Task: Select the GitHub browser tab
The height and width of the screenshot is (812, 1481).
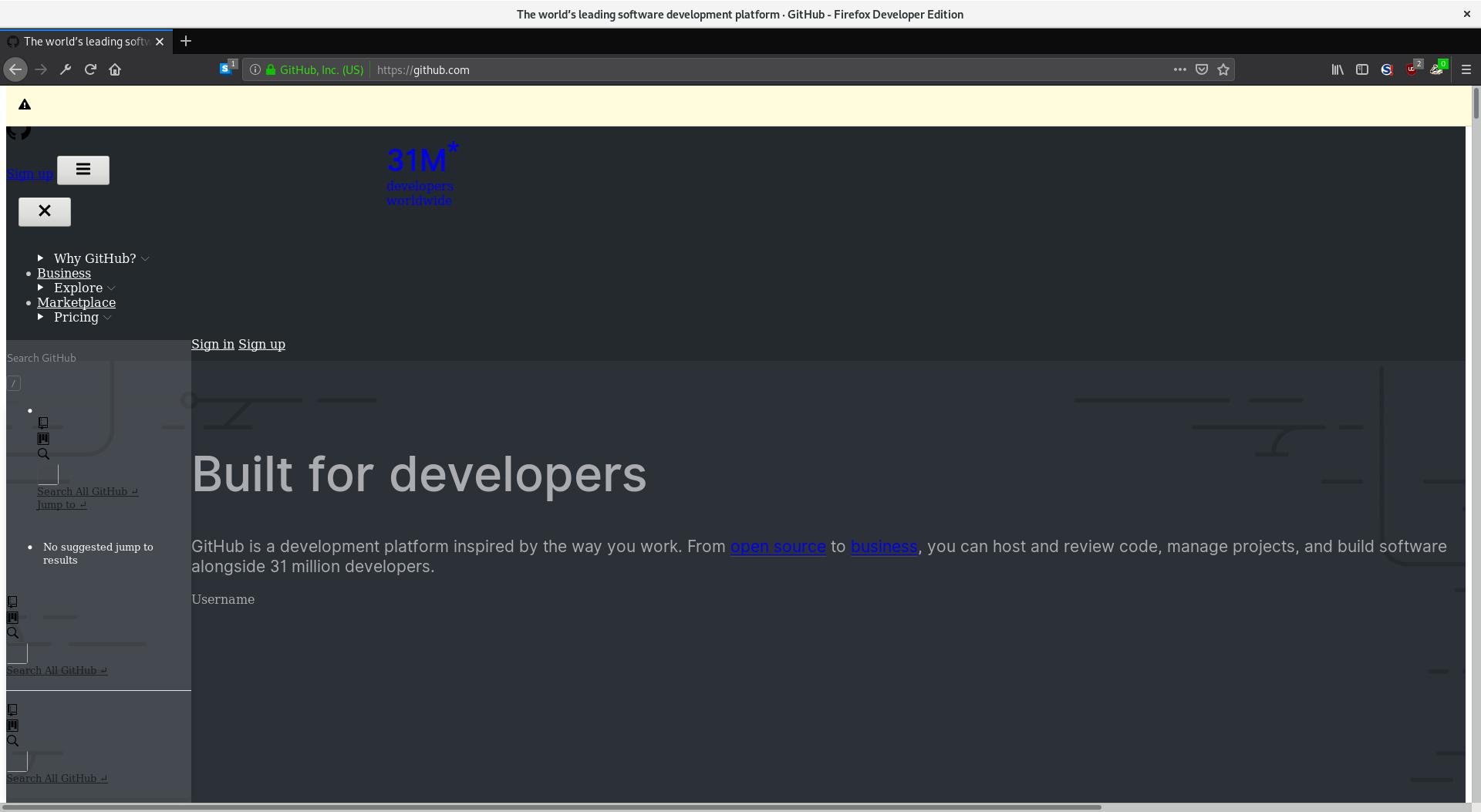Action: [x=85, y=42]
